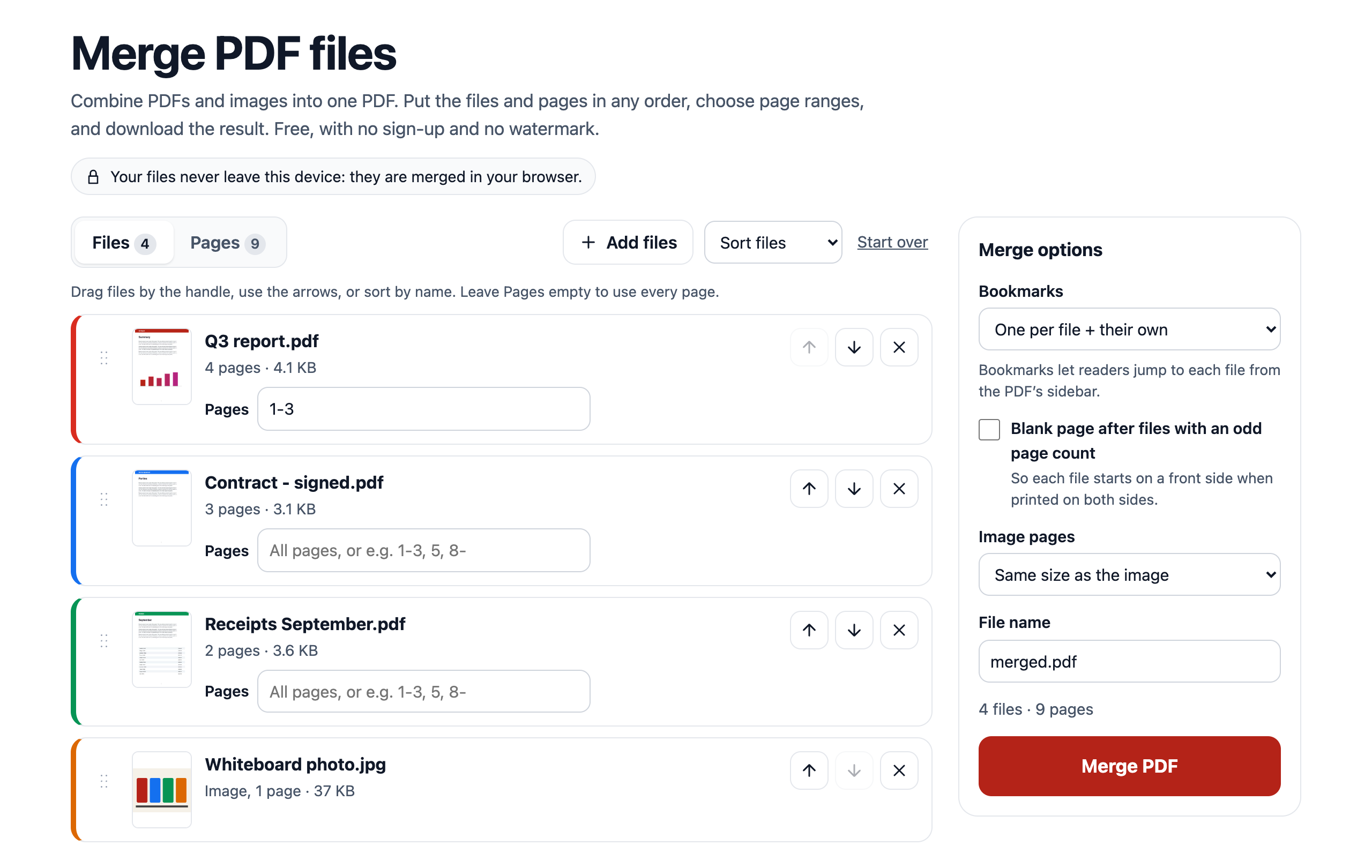Remove Receipts September.pdf from the list
1372x868 pixels.
click(x=899, y=630)
